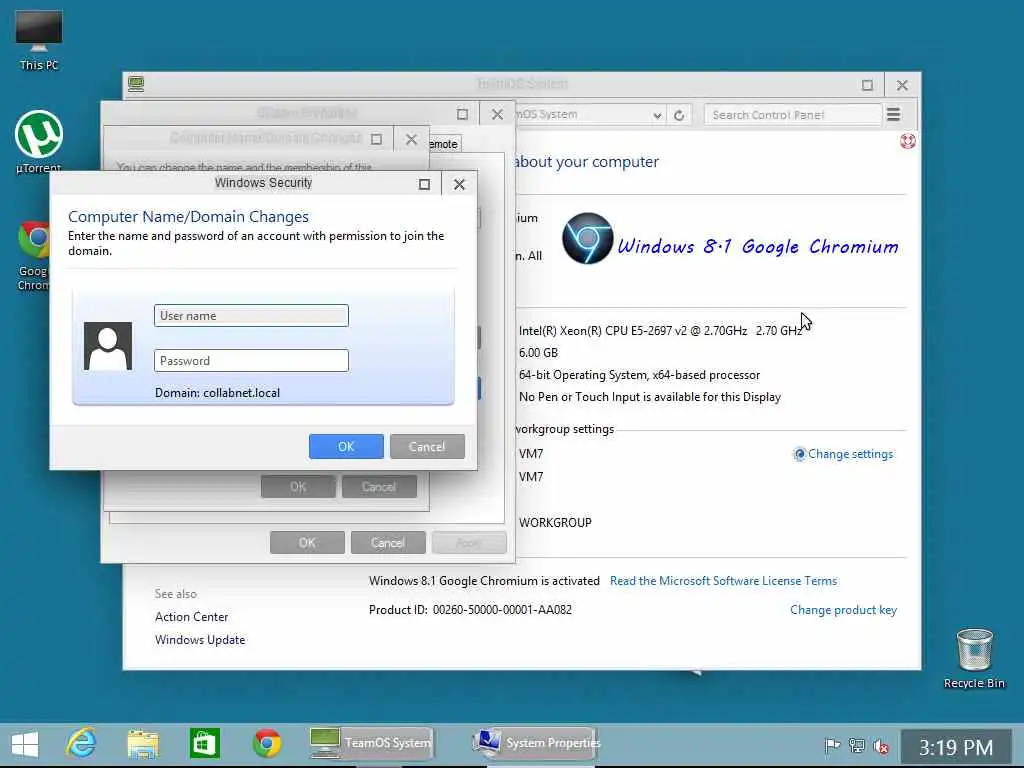Click the TeamOS System window title icon
1024x768 pixels.
click(x=136, y=84)
